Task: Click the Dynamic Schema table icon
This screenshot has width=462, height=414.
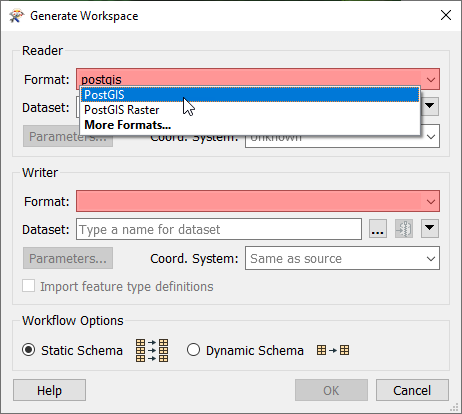Action: (x=333, y=350)
